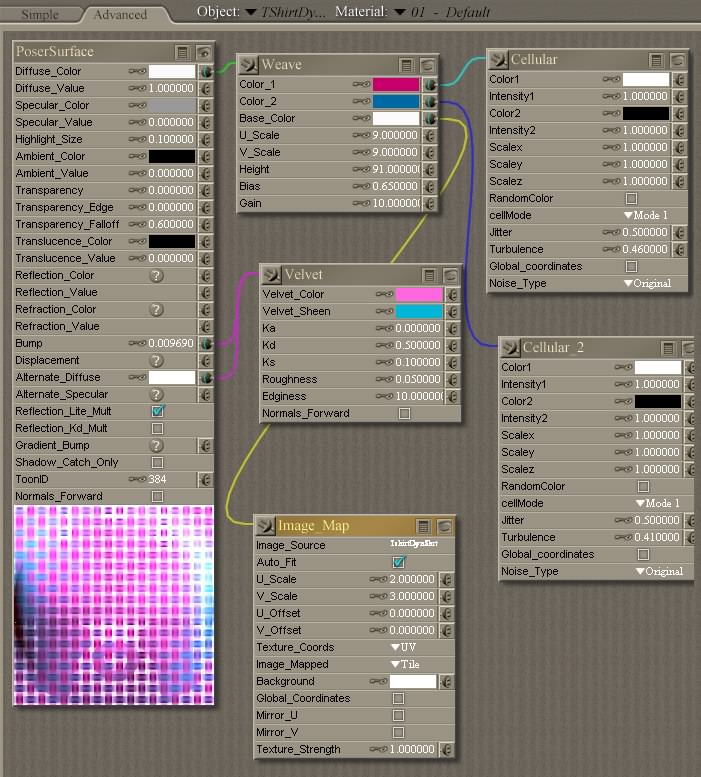Click the Cellular_2 node output icon
Viewport: 701px width, 777px height.
[x=510, y=347]
